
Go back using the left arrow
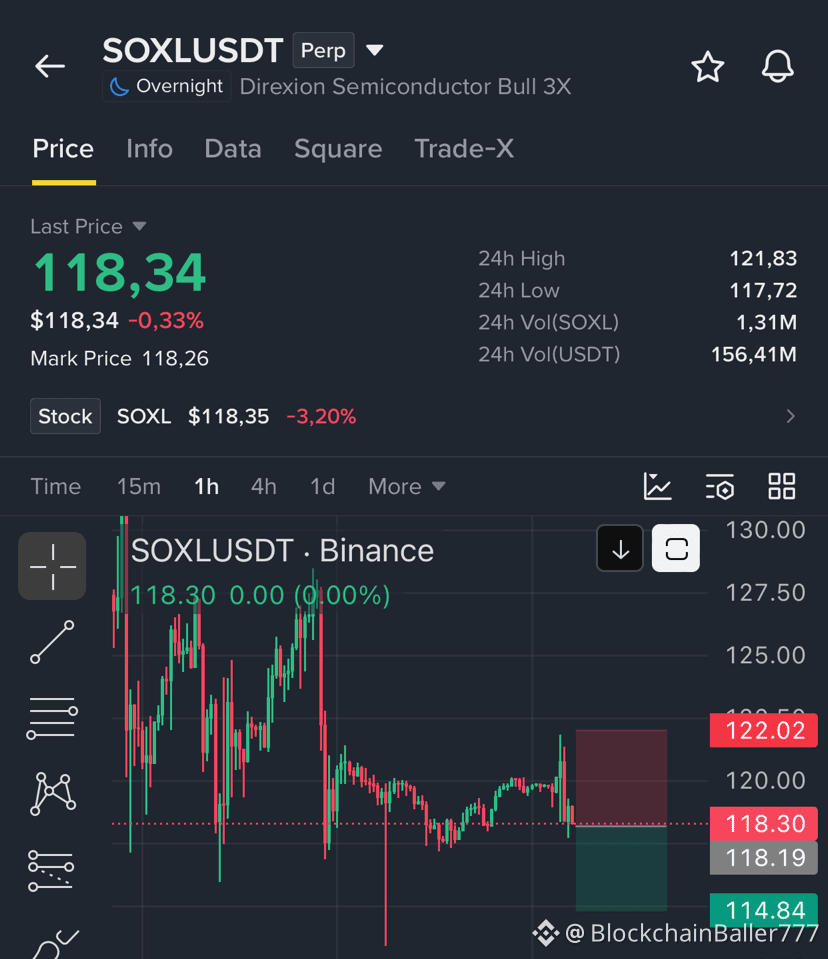[x=50, y=66]
